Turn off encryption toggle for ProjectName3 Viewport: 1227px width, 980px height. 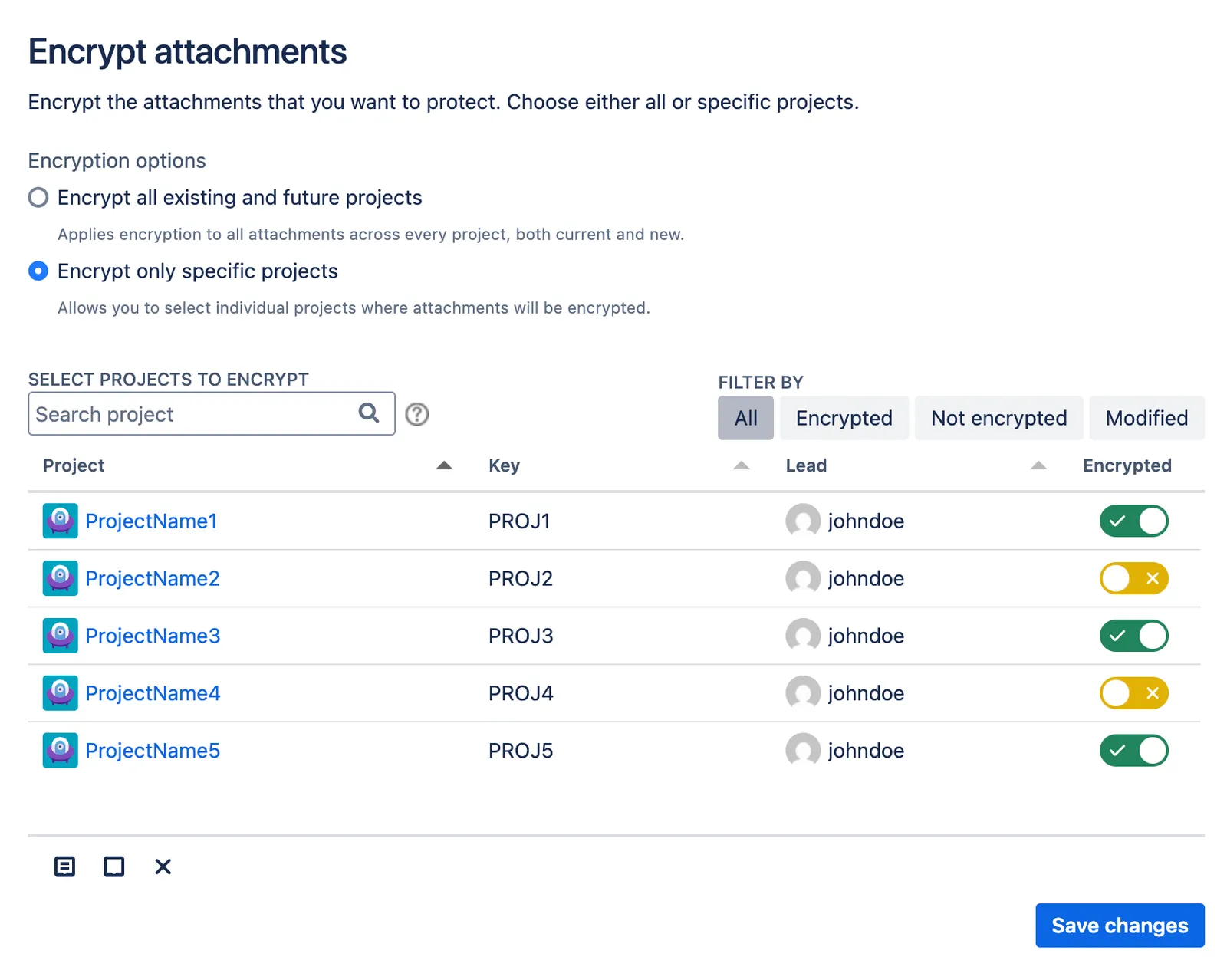(1133, 636)
